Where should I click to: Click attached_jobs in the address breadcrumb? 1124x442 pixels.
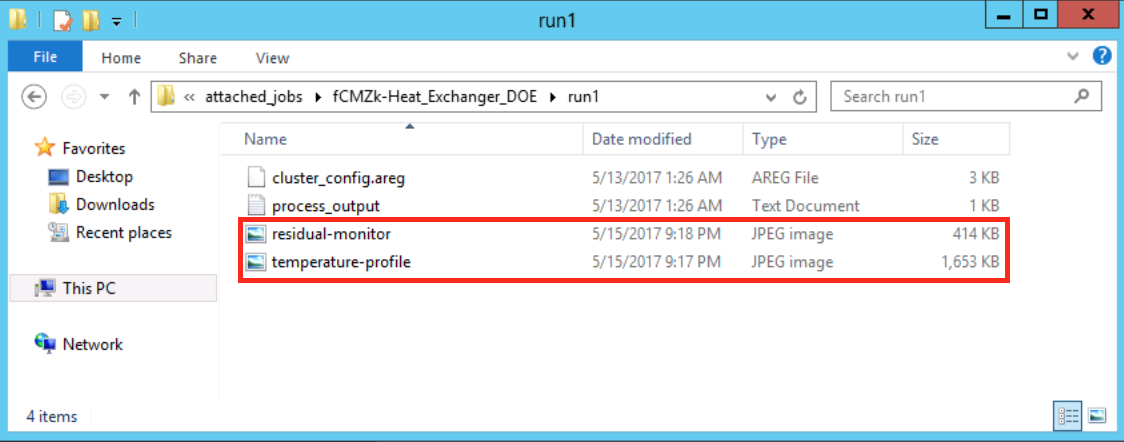(253, 97)
